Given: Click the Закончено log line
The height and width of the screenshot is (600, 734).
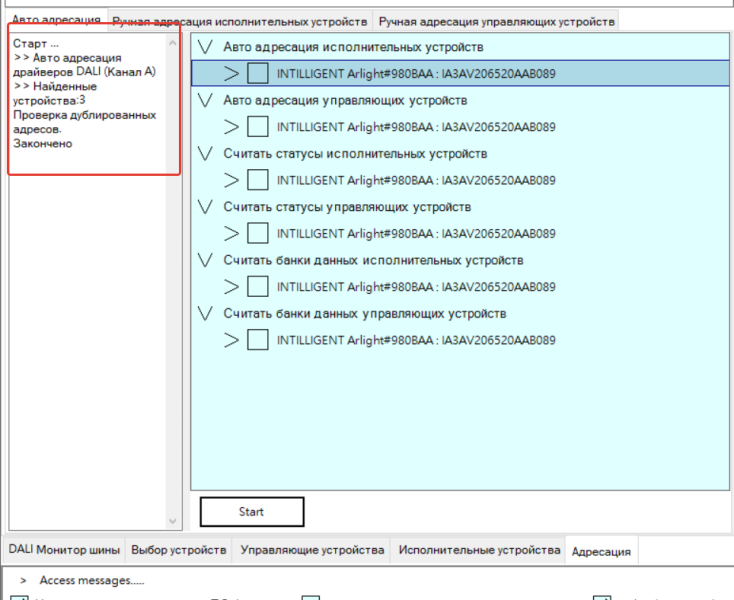Looking at the screenshot, I should (43, 143).
